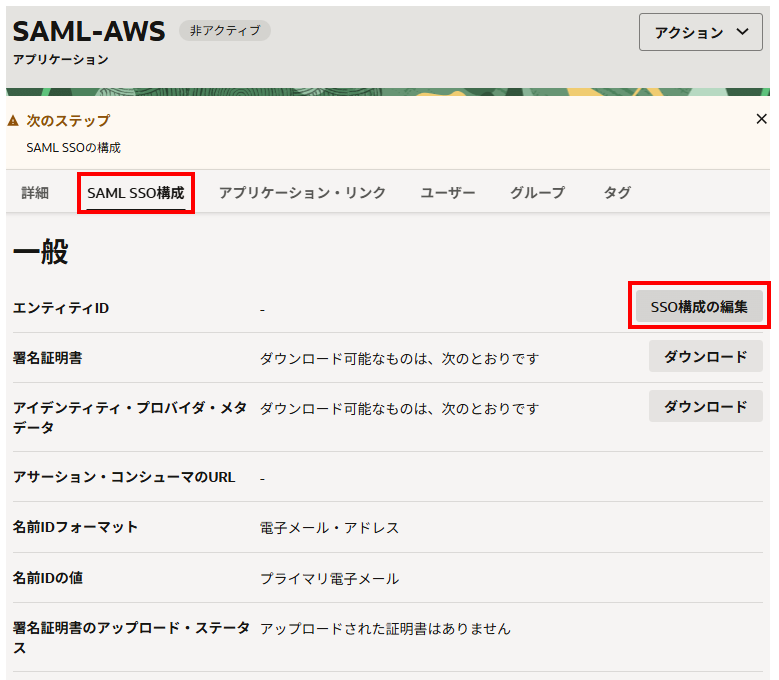This screenshot has height=680, width=779.
Task: Open the アクション dropdown menu
Action: 700,32
